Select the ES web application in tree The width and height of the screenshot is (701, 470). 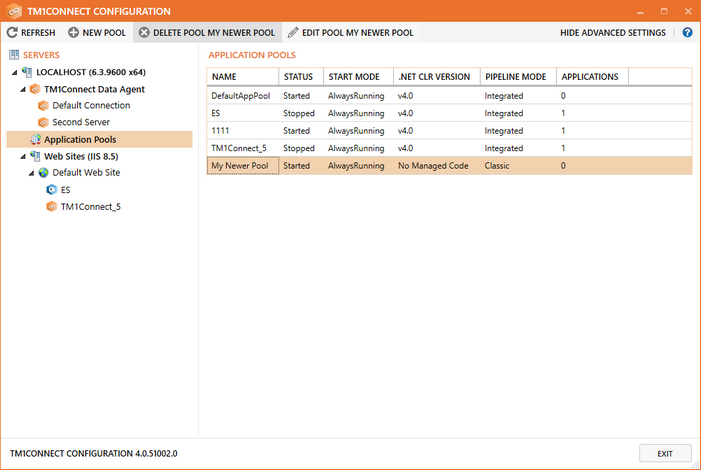[66, 190]
